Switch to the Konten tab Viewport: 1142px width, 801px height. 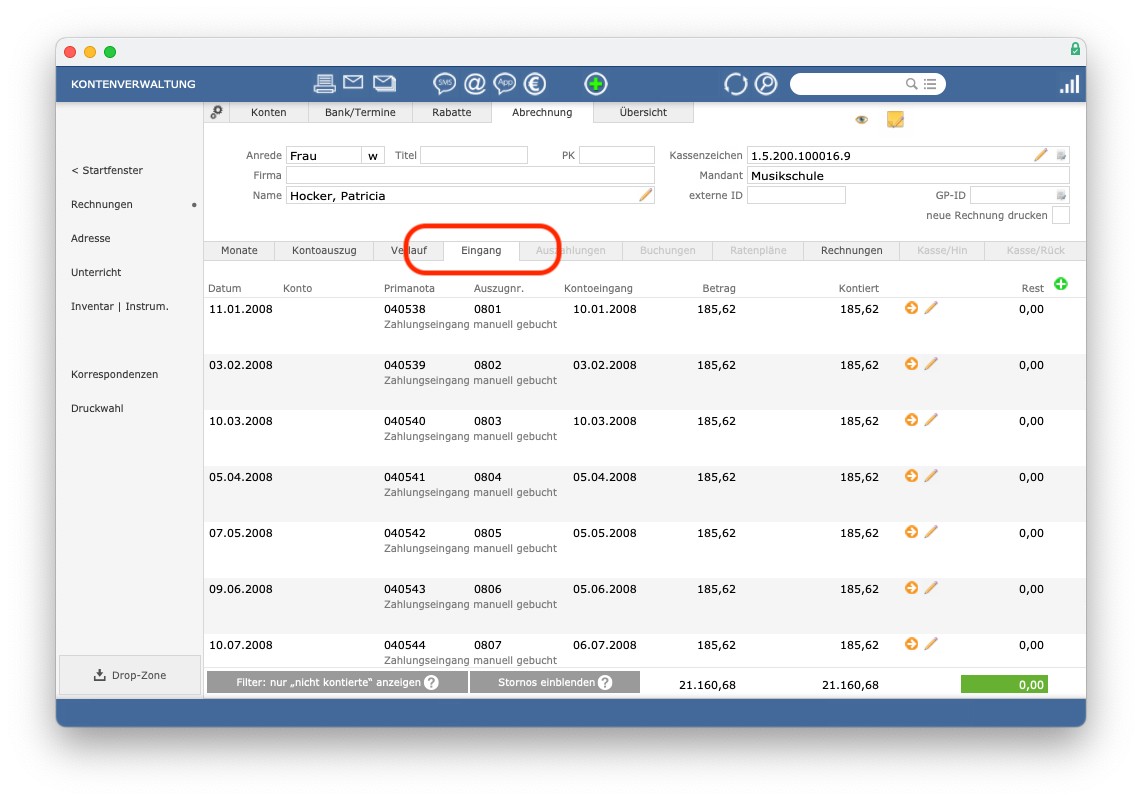(269, 112)
